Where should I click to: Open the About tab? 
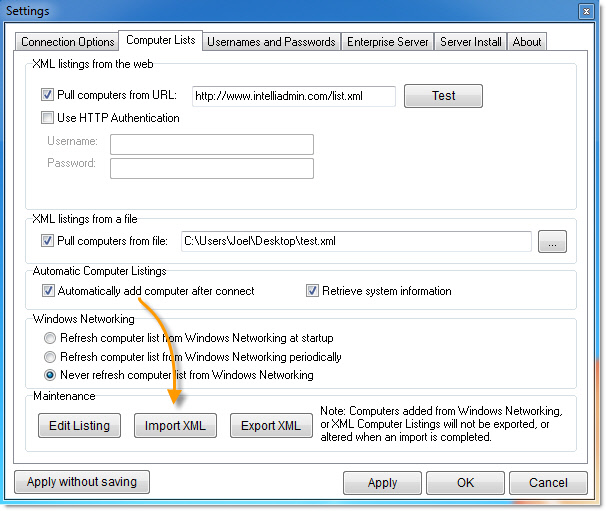526,42
